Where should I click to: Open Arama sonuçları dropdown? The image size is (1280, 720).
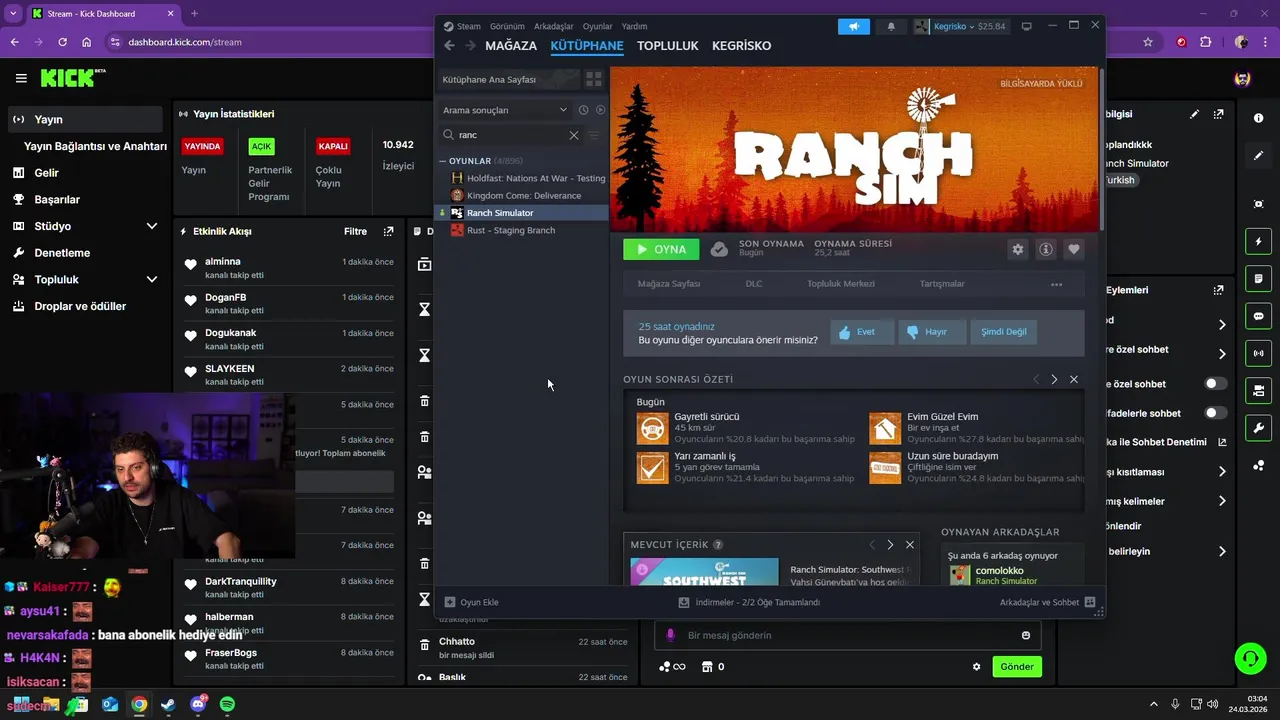pos(506,110)
